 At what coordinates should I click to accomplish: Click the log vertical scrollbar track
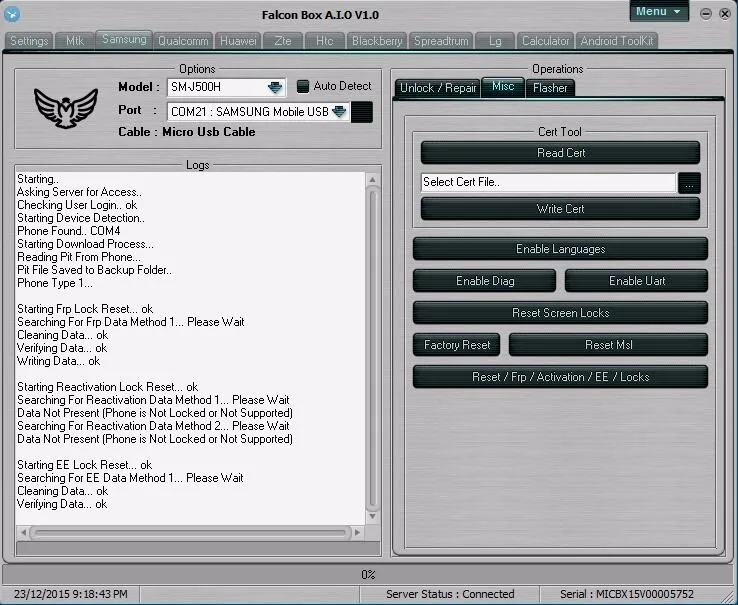[x=372, y=348]
